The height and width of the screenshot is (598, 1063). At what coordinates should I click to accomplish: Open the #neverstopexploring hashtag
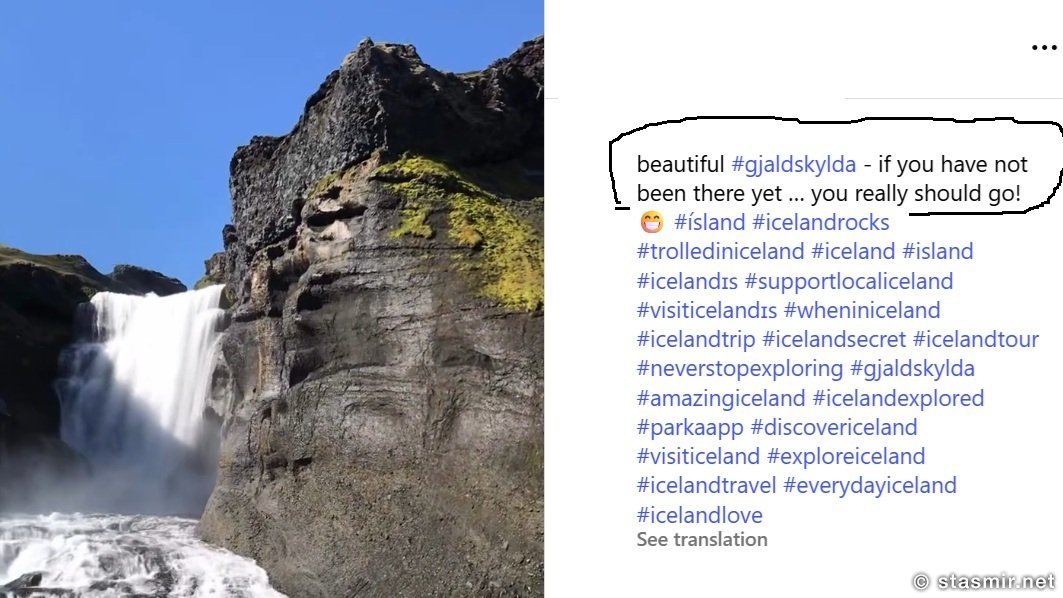740,369
